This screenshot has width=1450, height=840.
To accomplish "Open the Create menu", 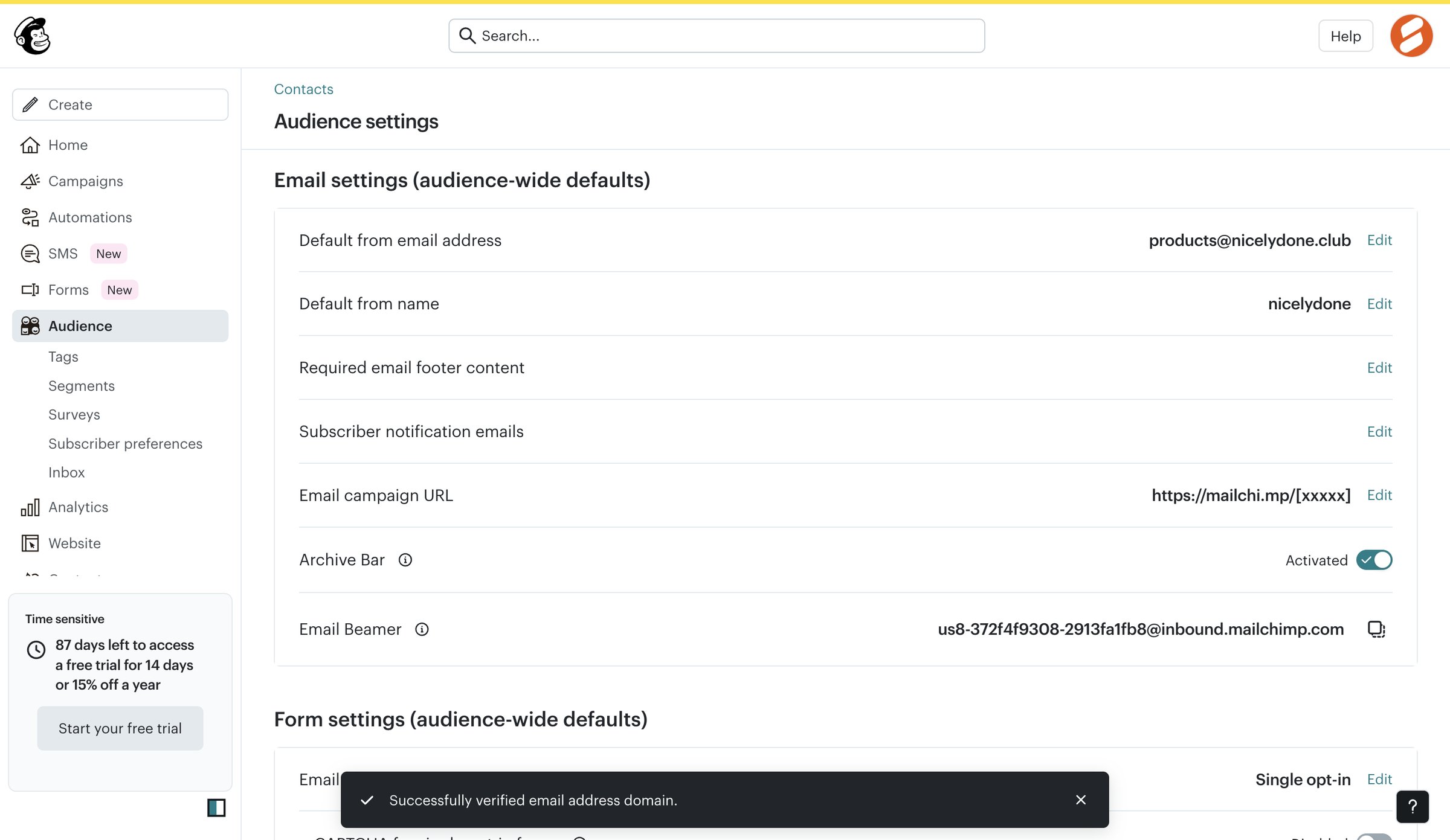I will [120, 104].
